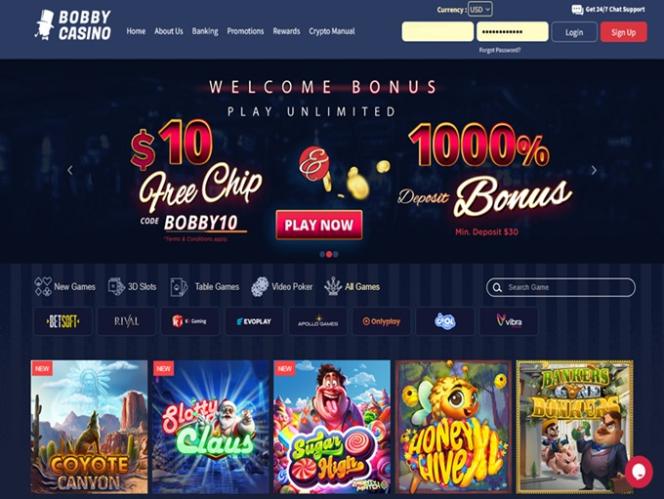Go to previous banner slide arrow

coord(70,170)
